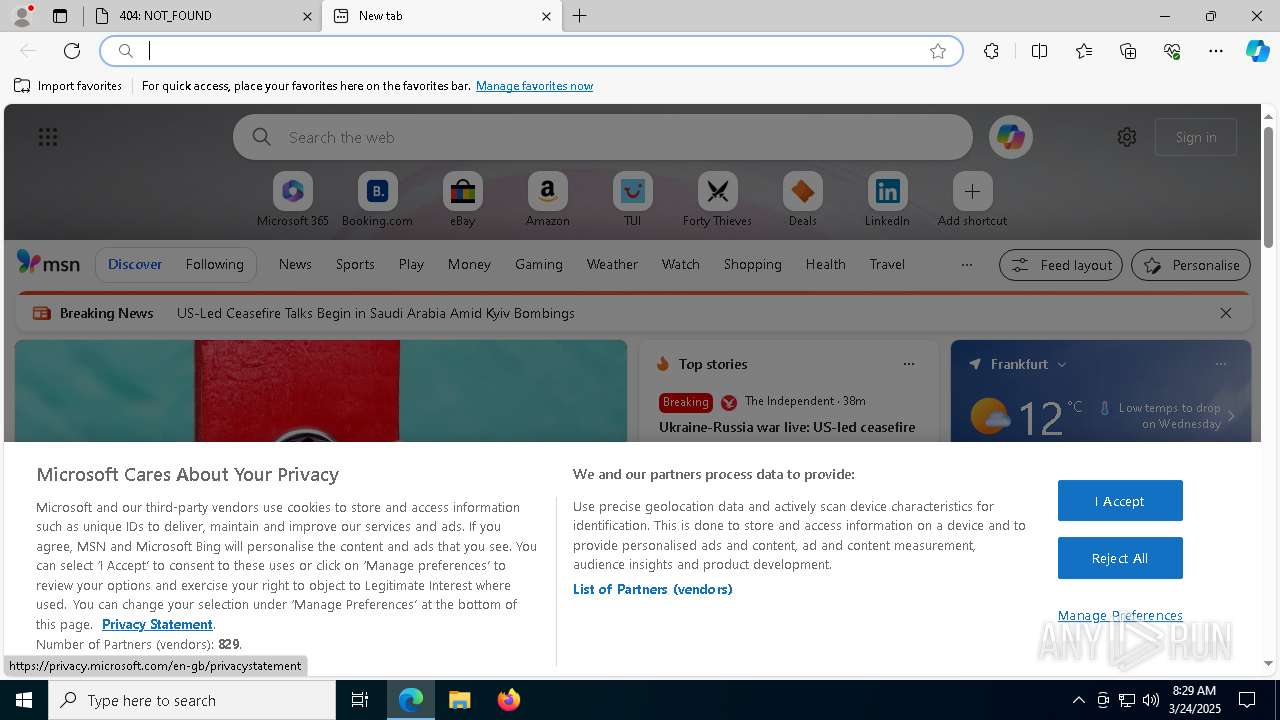
Task: Open the volume control in tray
Action: coord(1150,700)
